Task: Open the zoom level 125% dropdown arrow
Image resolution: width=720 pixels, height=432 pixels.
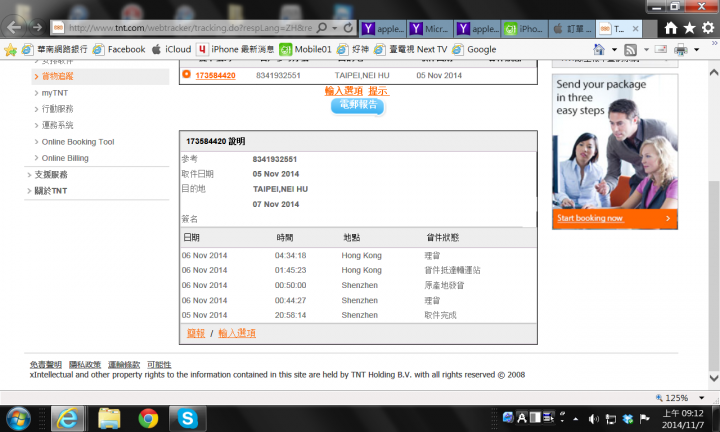Action: pos(702,398)
